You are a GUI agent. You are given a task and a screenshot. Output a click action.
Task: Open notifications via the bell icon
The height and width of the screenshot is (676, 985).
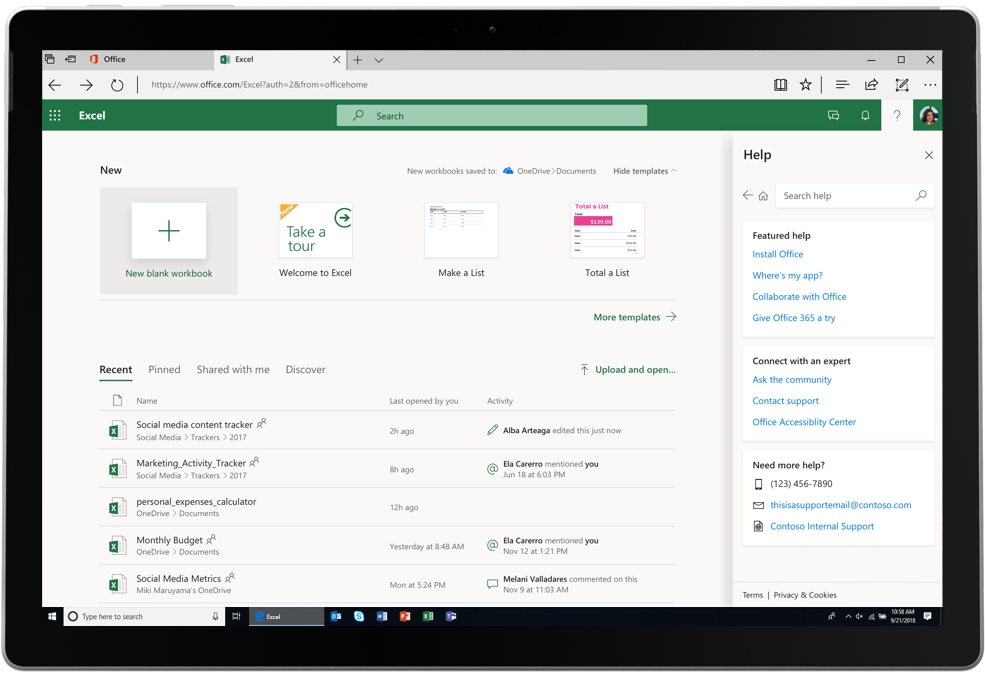[x=865, y=115]
